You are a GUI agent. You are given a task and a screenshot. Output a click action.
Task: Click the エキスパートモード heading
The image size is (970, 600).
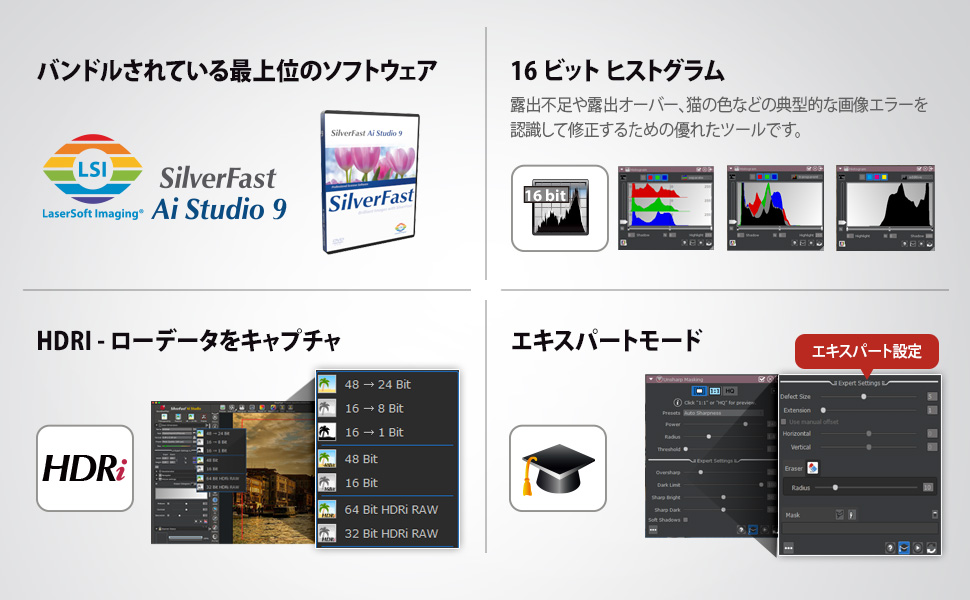point(606,340)
